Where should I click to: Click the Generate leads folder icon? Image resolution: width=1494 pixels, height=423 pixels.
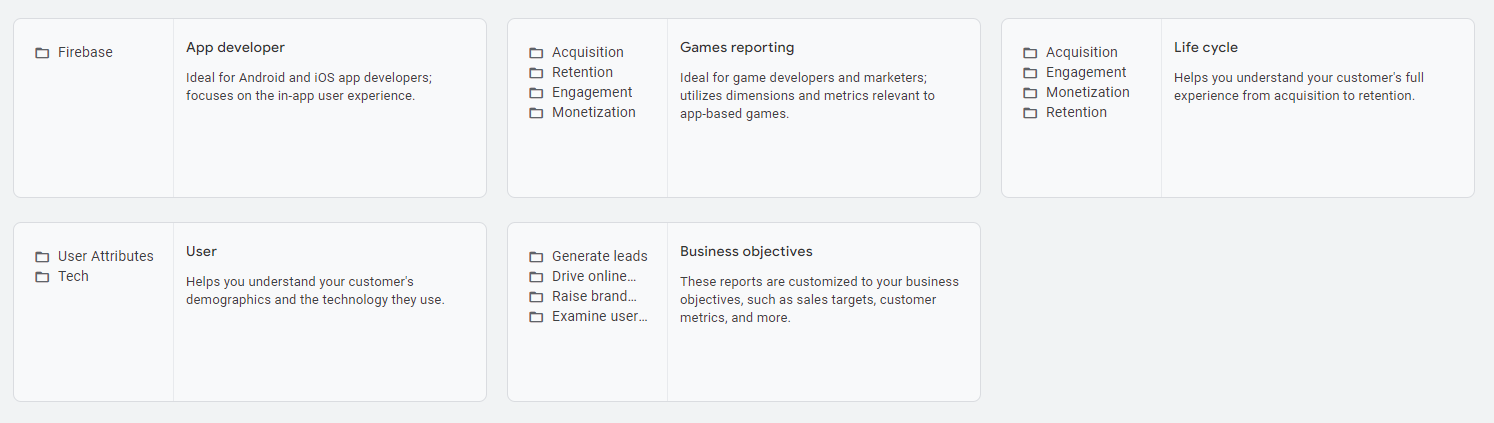tap(536, 257)
